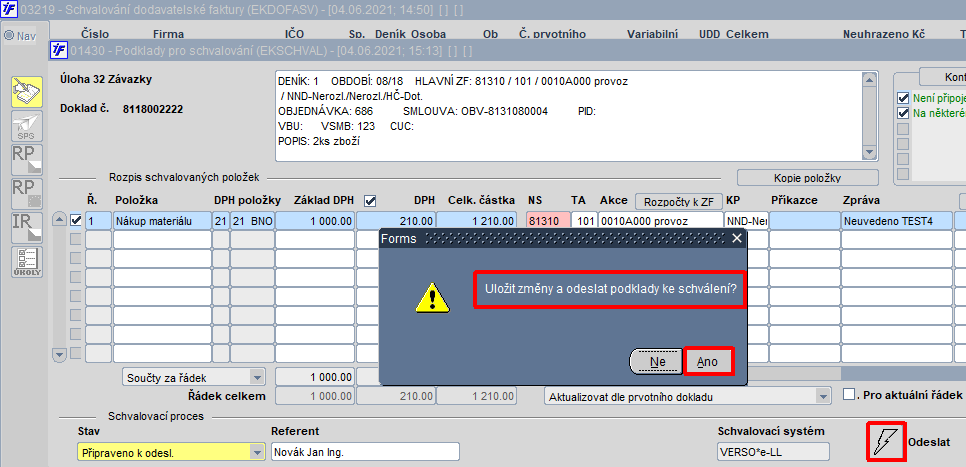Open the IR sidebar icon
The image size is (966, 467).
27,228
